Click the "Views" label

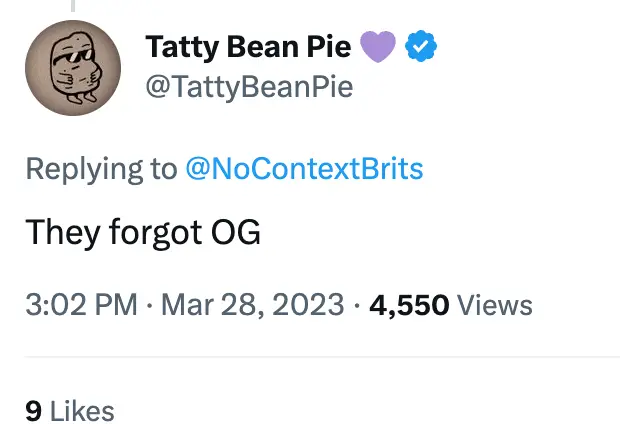click(494, 305)
